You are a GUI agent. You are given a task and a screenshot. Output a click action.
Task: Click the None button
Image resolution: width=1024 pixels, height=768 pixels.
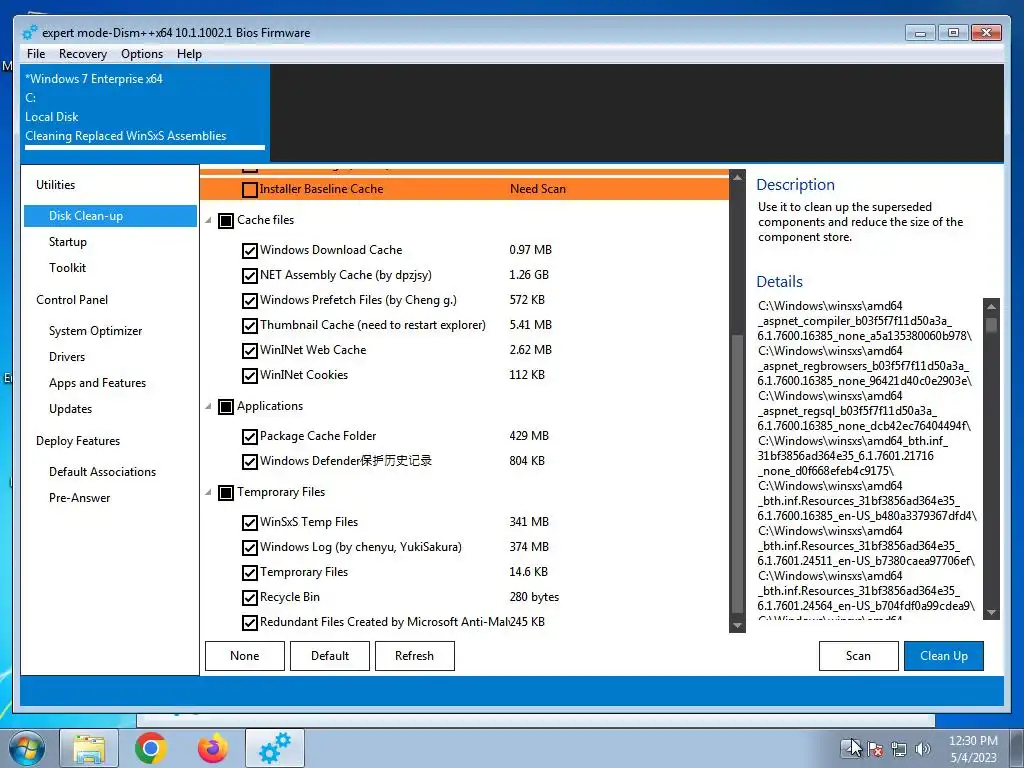(245, 656)
